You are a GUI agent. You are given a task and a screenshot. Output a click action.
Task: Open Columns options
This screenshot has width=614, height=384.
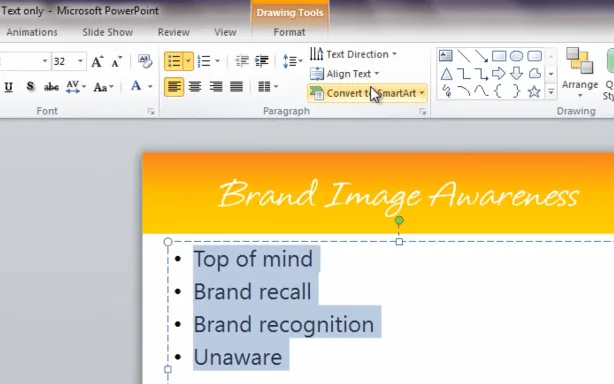[x=268, y=87]
